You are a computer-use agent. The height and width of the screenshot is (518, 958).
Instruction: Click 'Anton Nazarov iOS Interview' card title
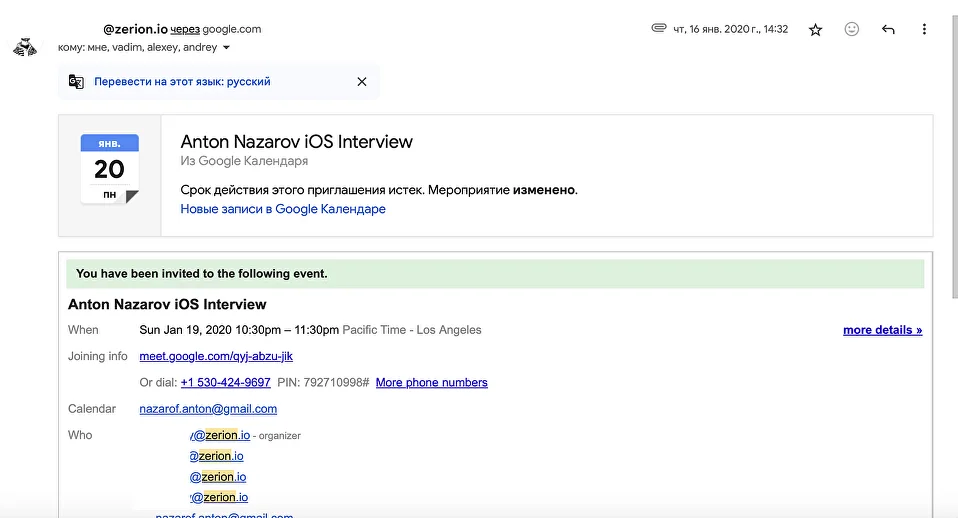pyautogui.click(x=296, y=142)
